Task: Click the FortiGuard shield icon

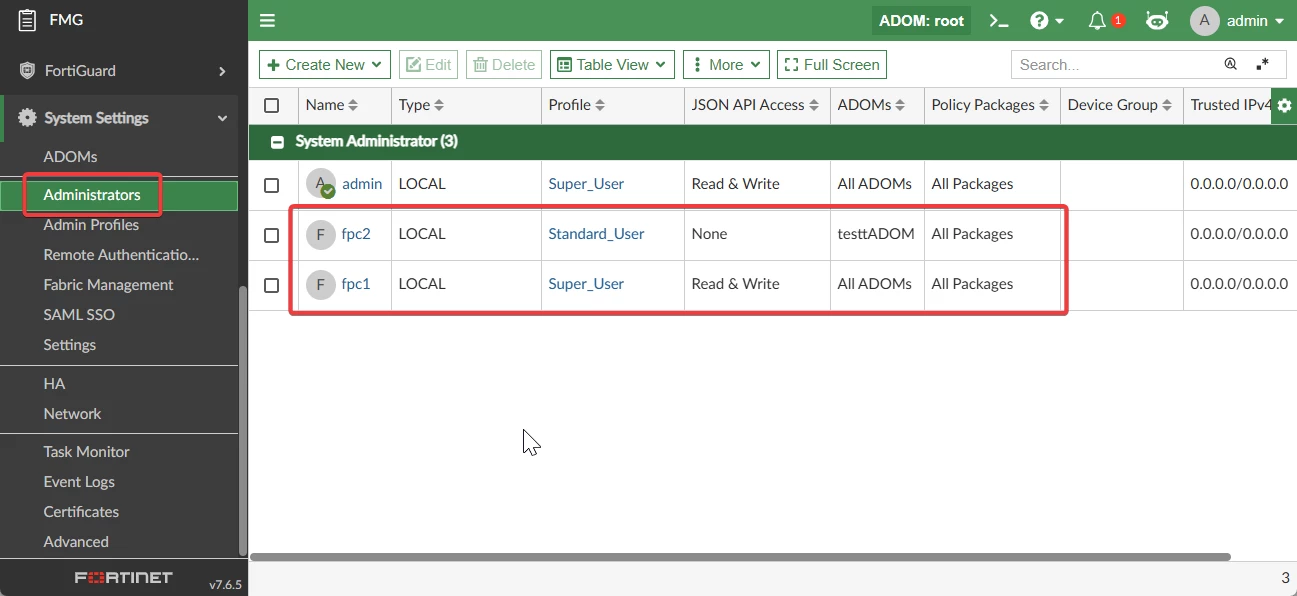Action: (x=27, y=71)
